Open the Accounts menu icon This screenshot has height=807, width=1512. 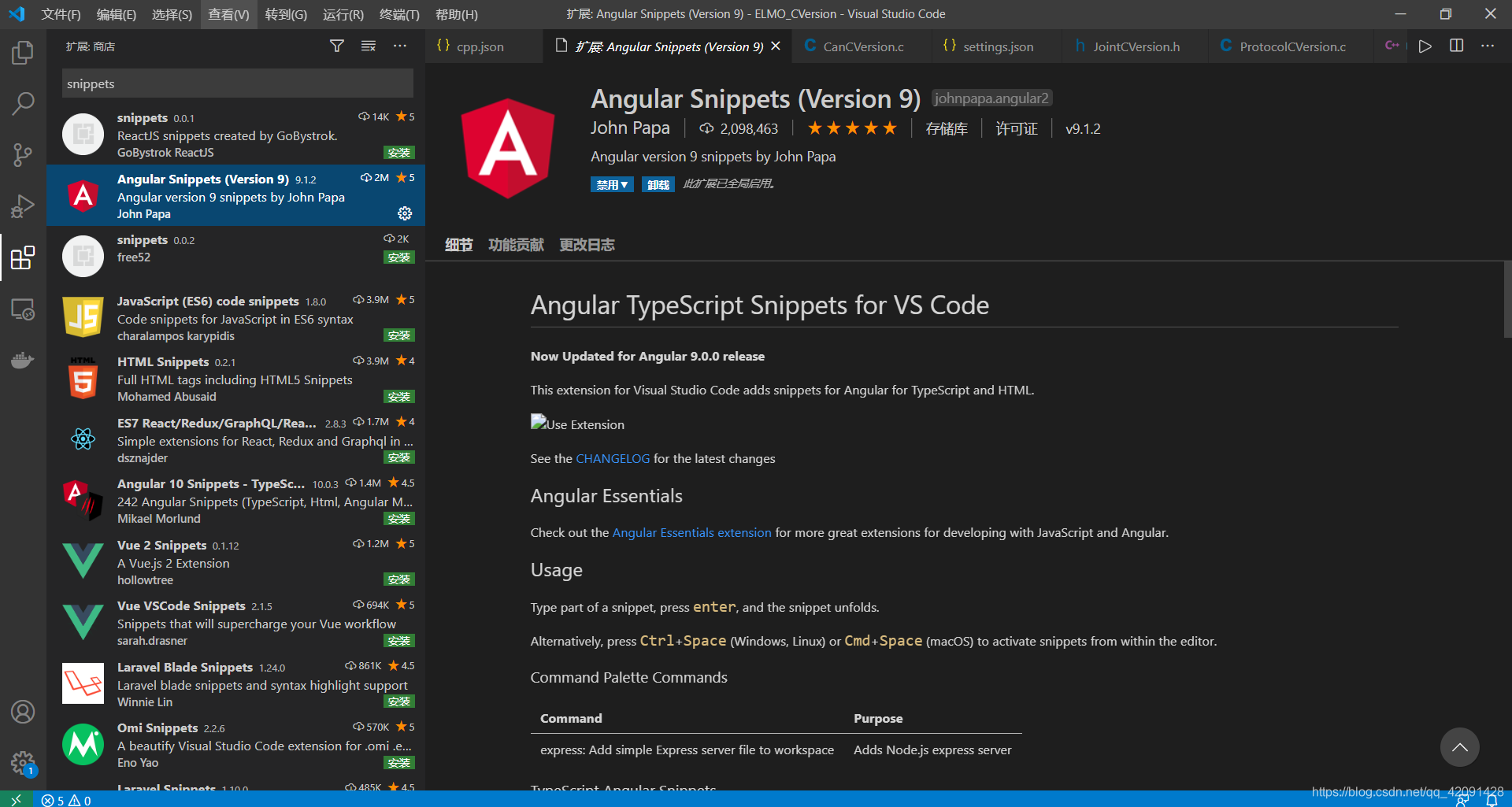(x=23, y=712)
